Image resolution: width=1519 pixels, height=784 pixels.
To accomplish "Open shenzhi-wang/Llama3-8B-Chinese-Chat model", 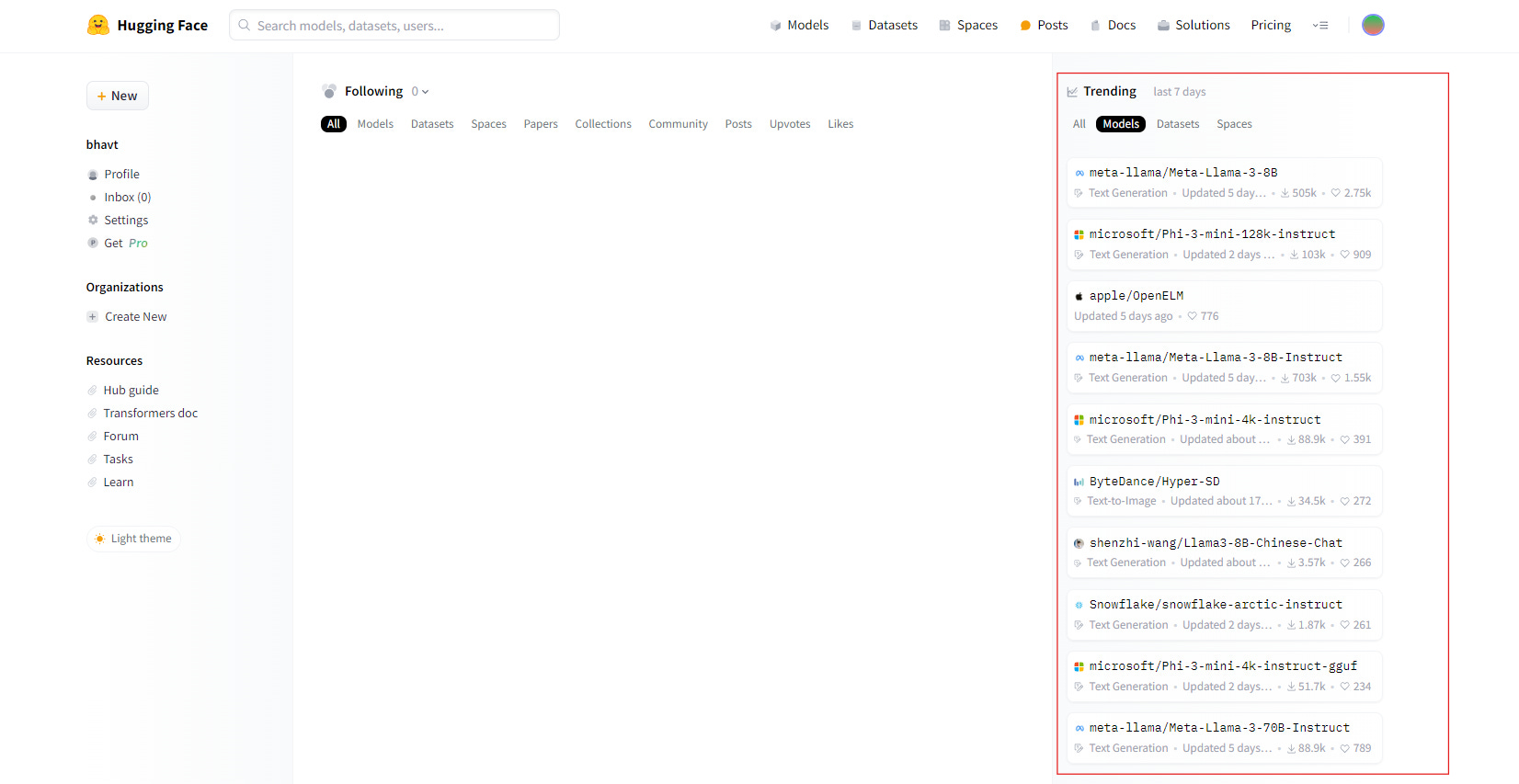I will pyautogui.click(x=1225, y=552).
